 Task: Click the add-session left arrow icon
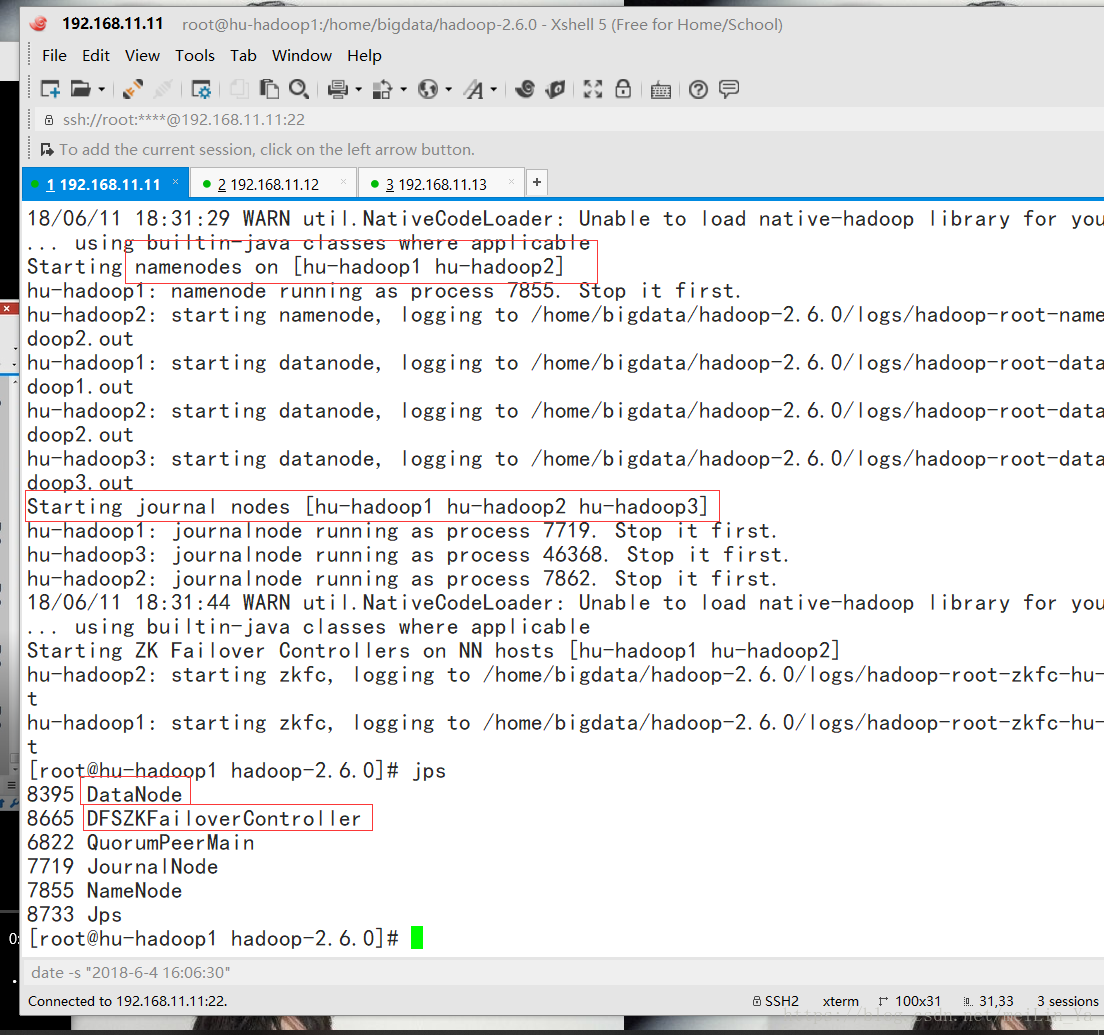[x=46, y=149]
